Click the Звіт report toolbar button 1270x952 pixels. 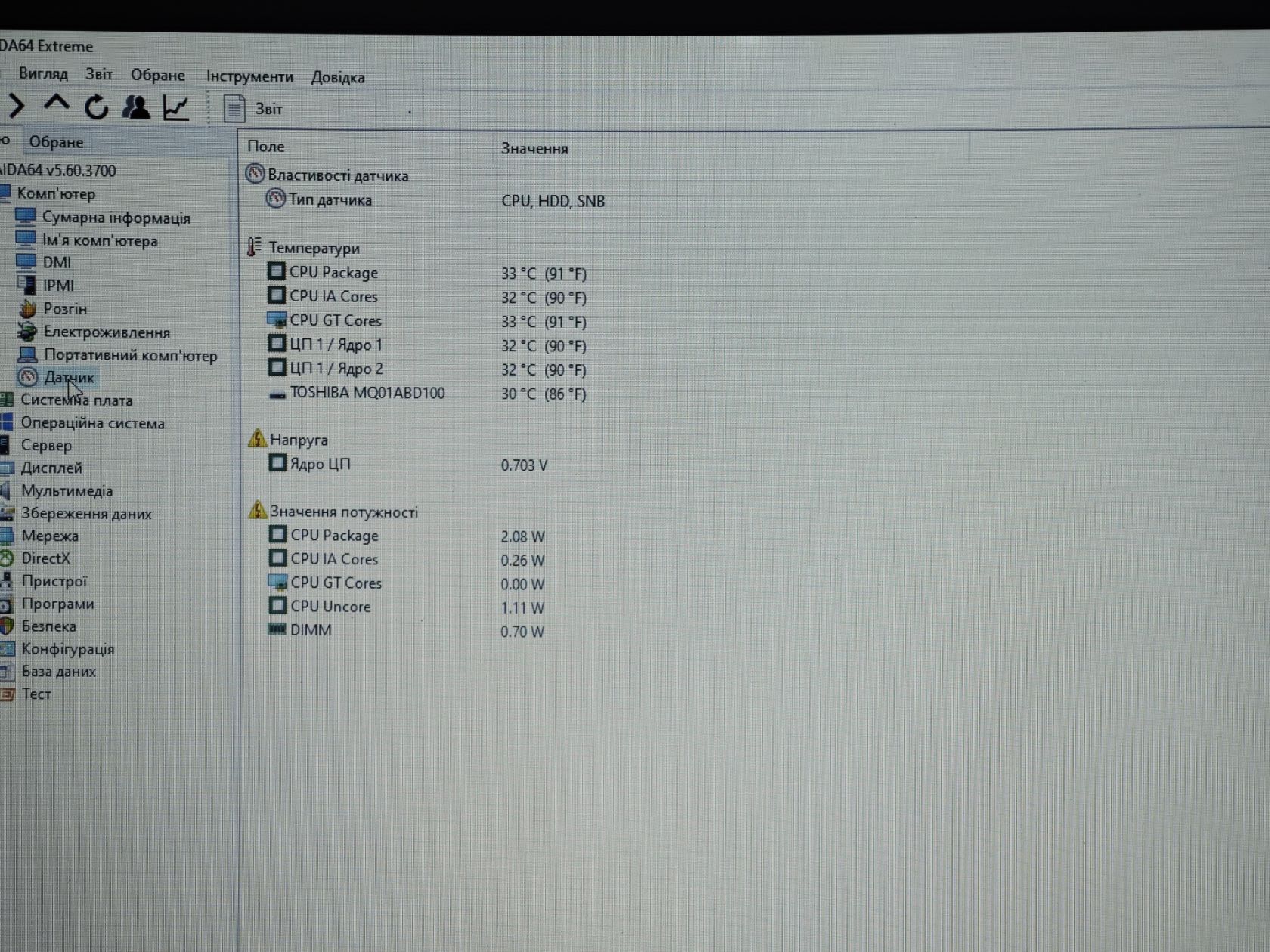tap(253, 109)
